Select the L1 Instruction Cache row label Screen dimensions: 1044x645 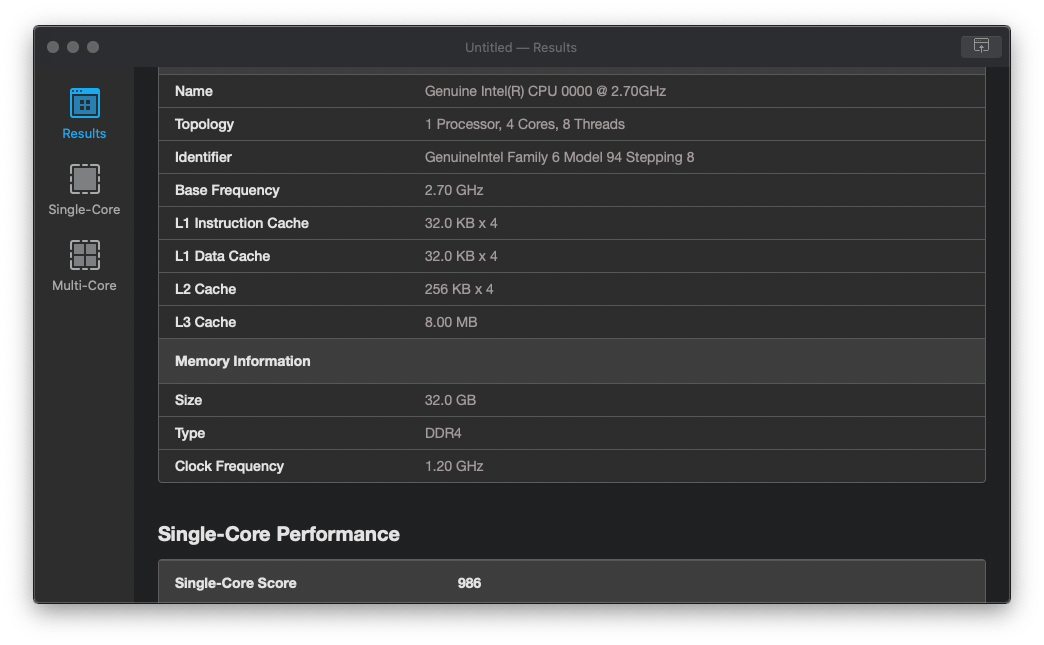[241, 223]
